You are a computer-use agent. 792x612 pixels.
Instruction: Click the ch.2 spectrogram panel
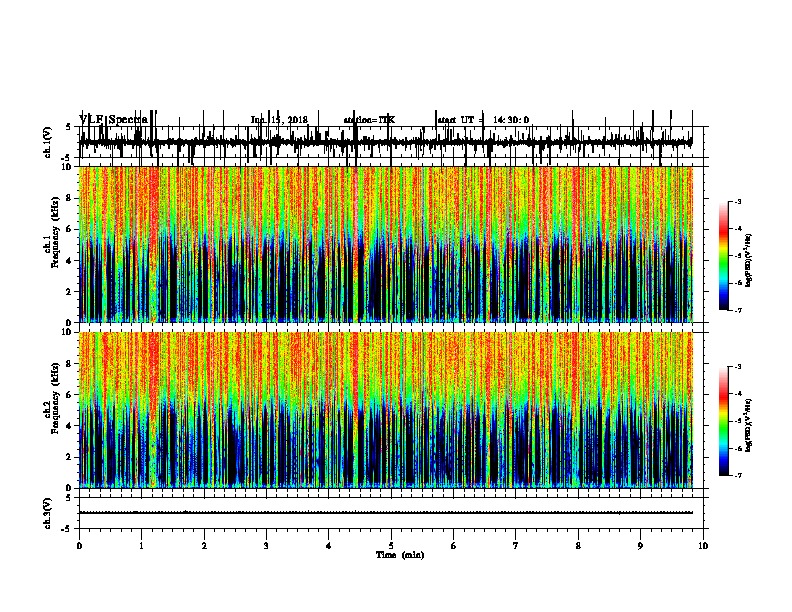point(386,410)
